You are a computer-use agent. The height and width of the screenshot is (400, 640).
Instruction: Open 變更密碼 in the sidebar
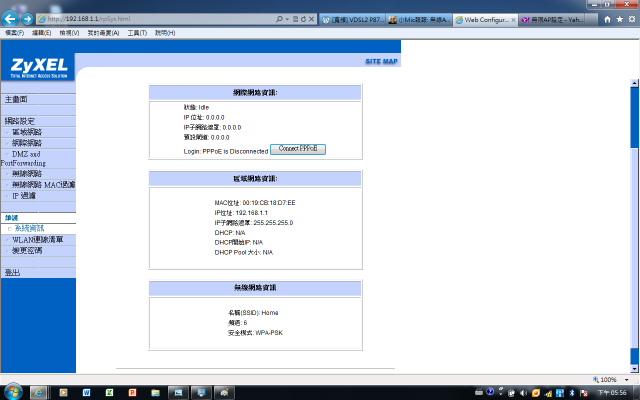(x=27, y=251)
